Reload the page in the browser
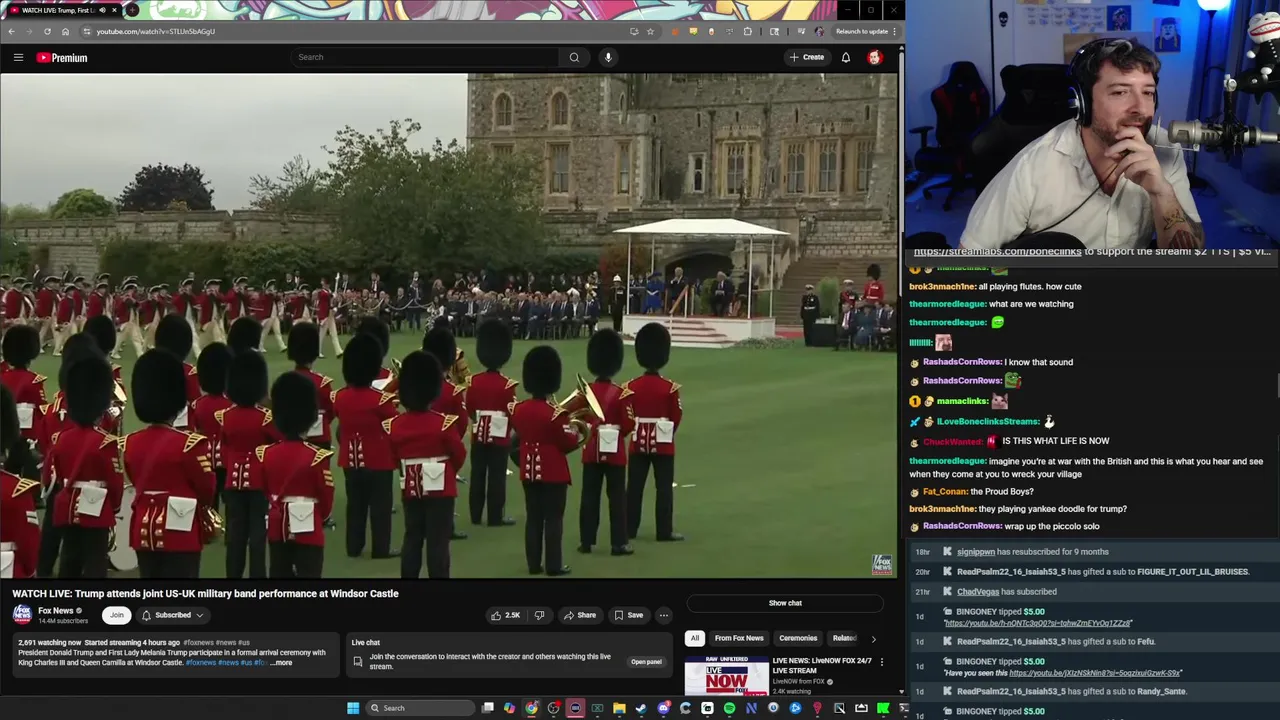The width and height of the screenshot is (1280, 720). (47, 31)
